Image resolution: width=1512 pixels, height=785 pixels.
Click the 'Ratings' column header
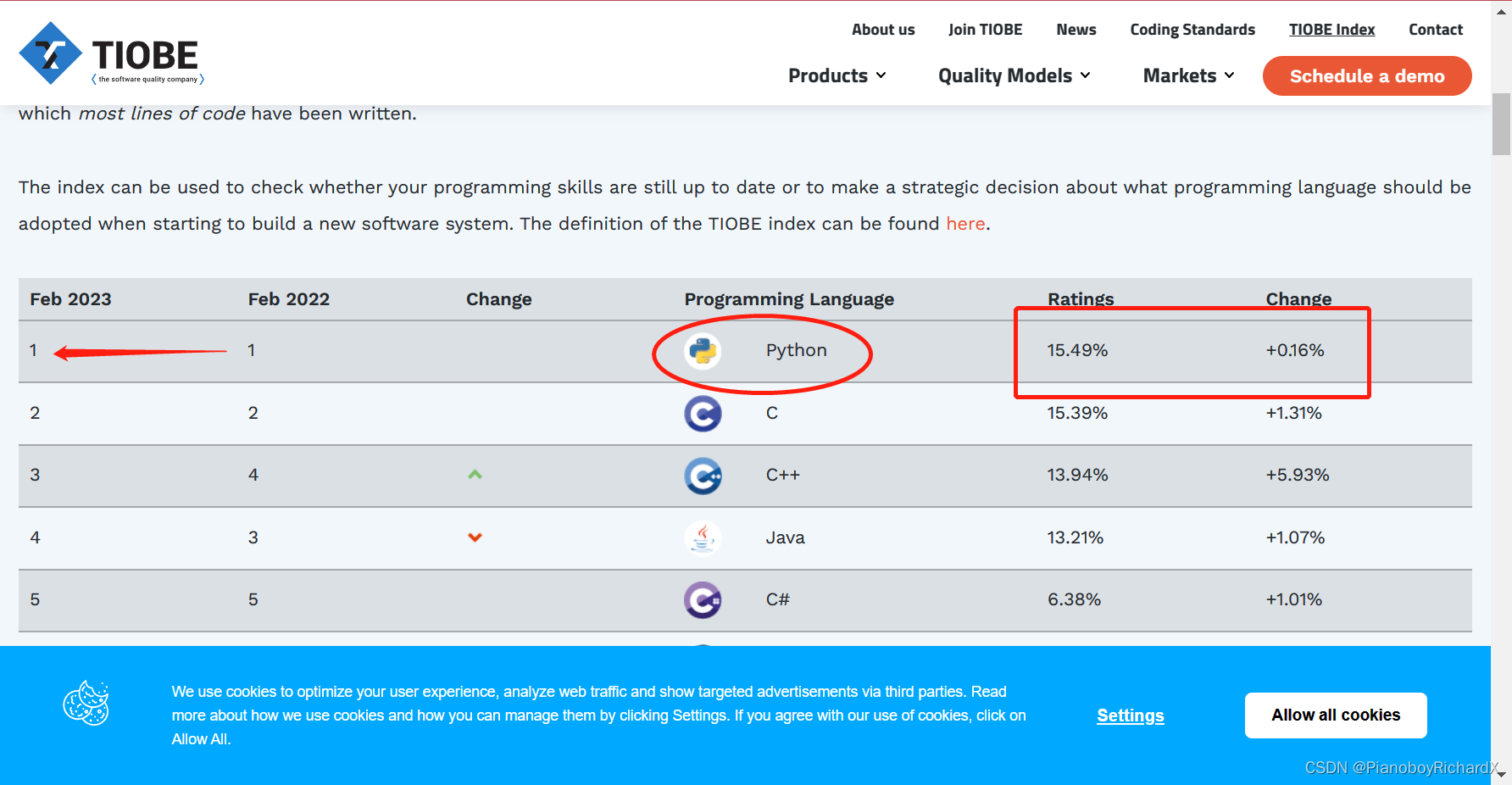(x=1081, y=299)
